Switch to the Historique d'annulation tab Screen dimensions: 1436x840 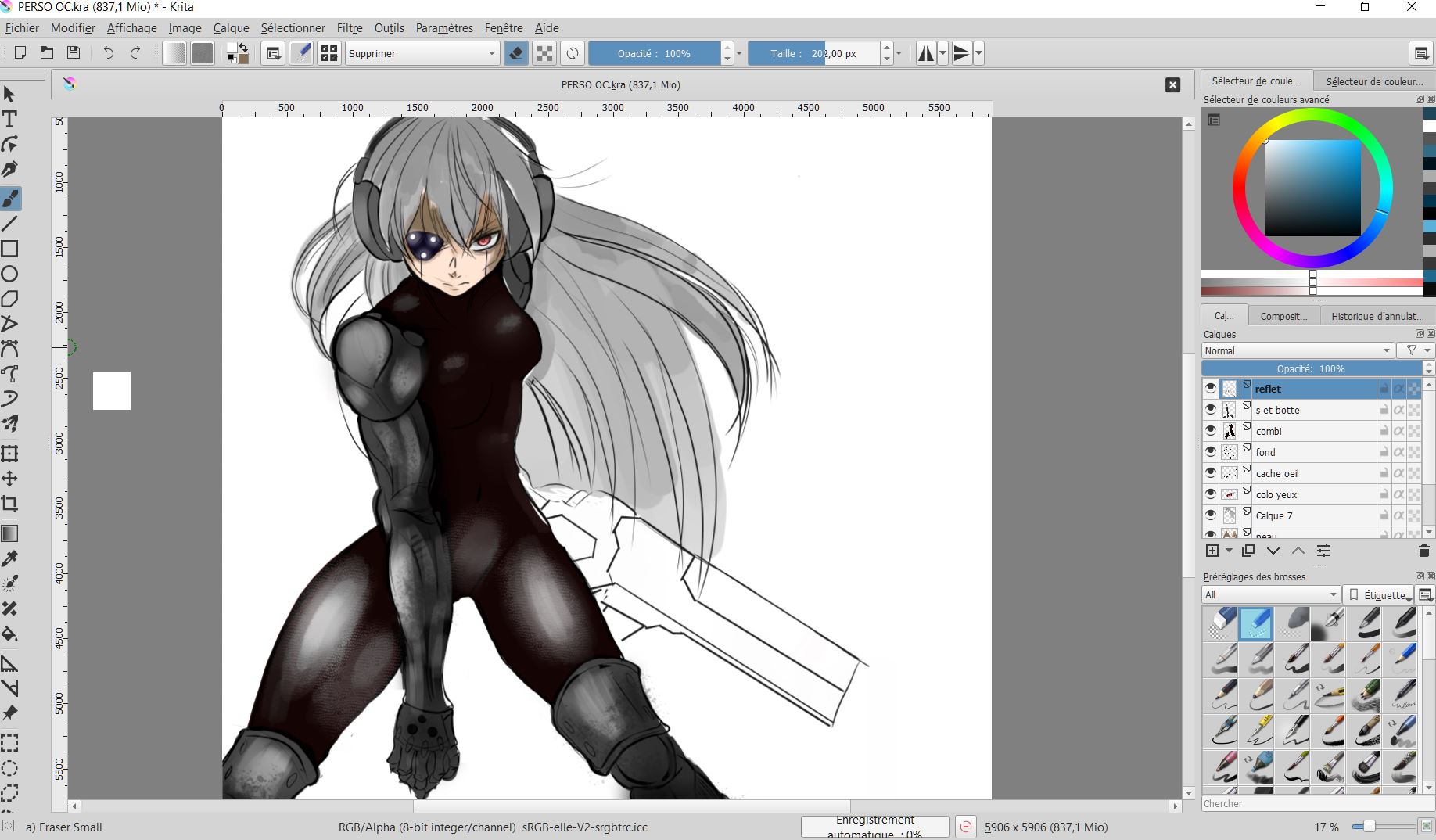[x=1377, y=316]
